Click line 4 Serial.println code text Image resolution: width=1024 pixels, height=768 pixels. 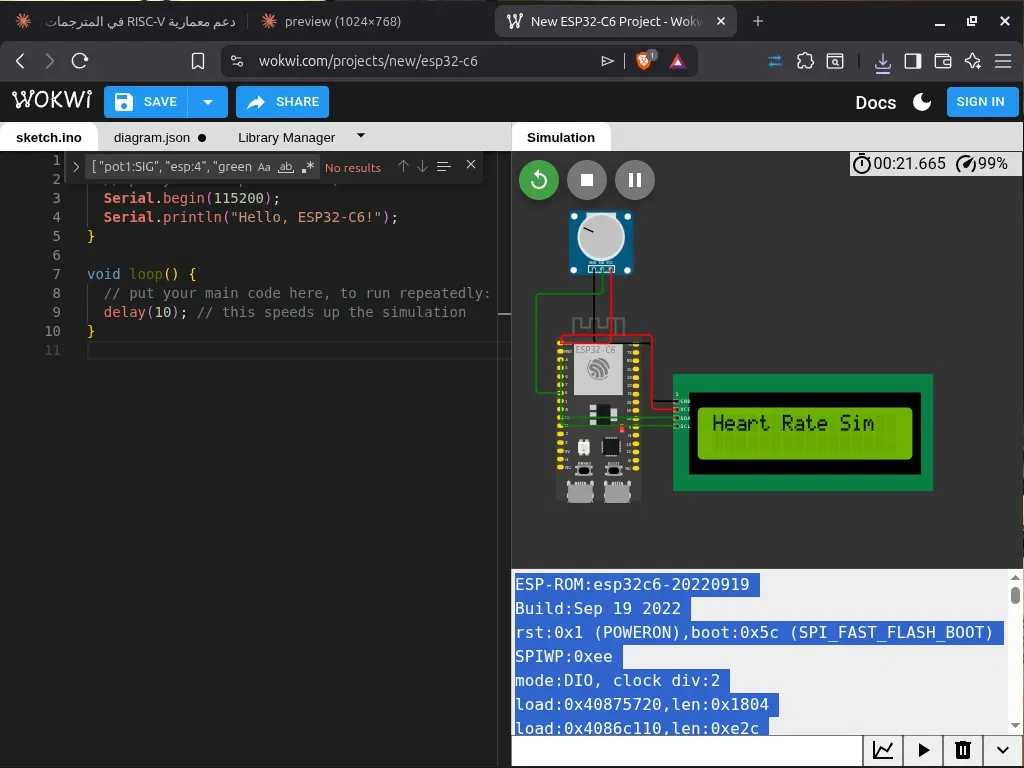(x=250, y=217)
